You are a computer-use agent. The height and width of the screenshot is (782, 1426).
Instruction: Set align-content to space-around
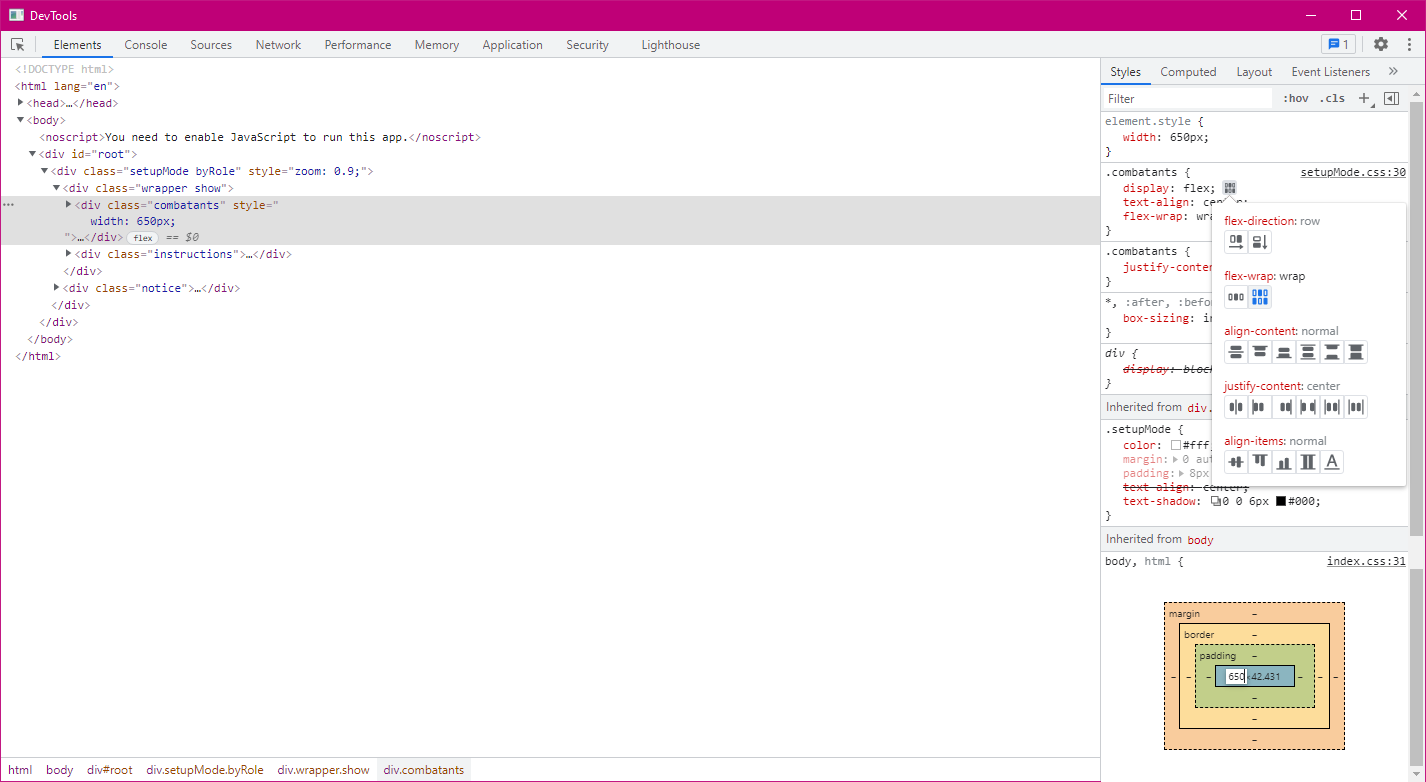click(x=1308, y=352)
